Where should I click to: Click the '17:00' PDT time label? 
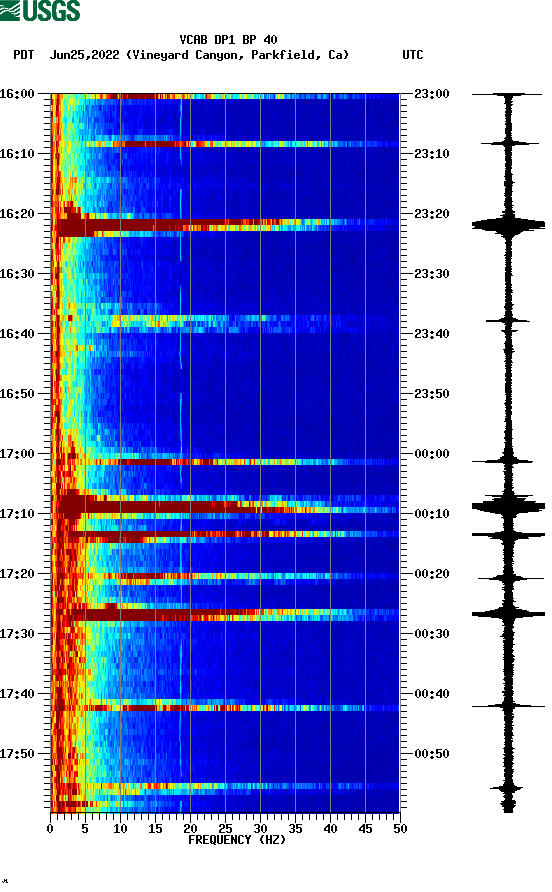[x=17, y=454]
